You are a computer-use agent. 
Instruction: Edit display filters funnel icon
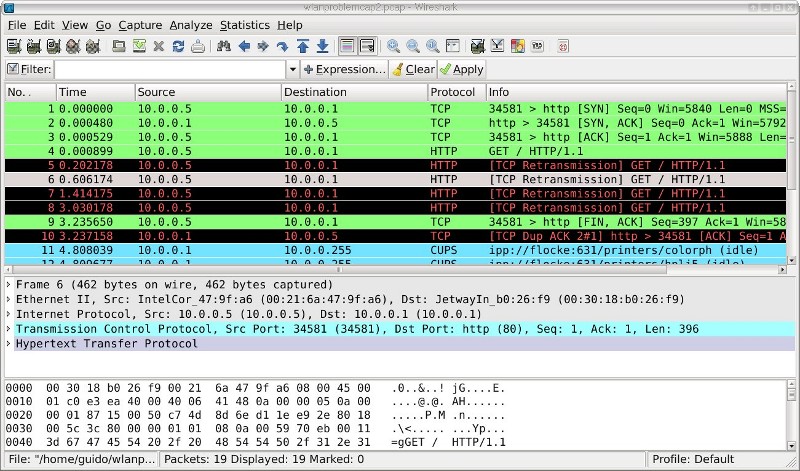(497, 46)
